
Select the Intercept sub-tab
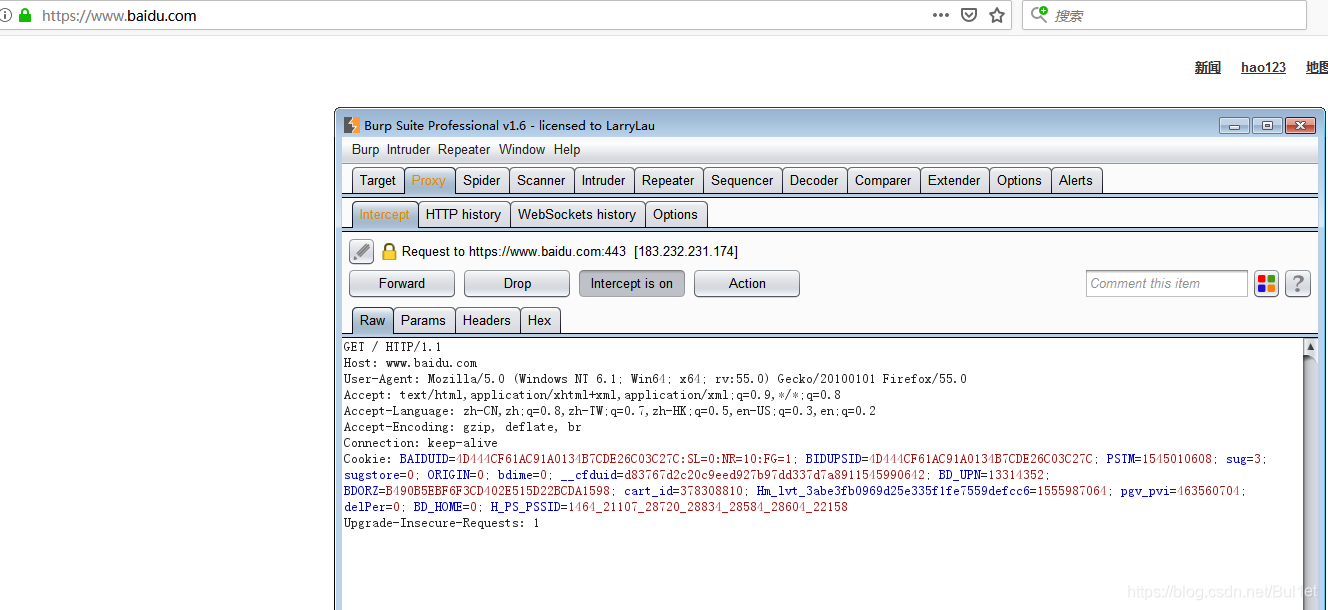(x=385, y=215)
